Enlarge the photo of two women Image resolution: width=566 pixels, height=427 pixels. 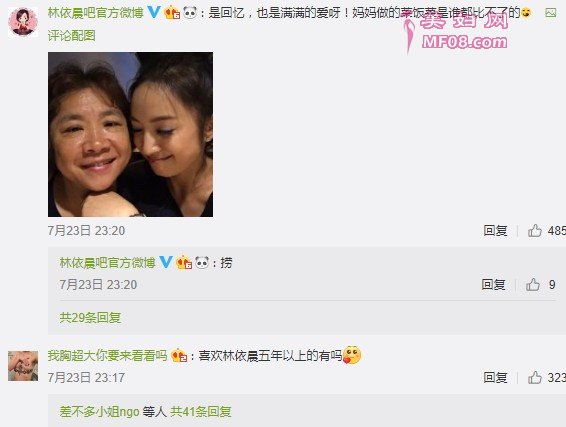click(x=130, y=134)
